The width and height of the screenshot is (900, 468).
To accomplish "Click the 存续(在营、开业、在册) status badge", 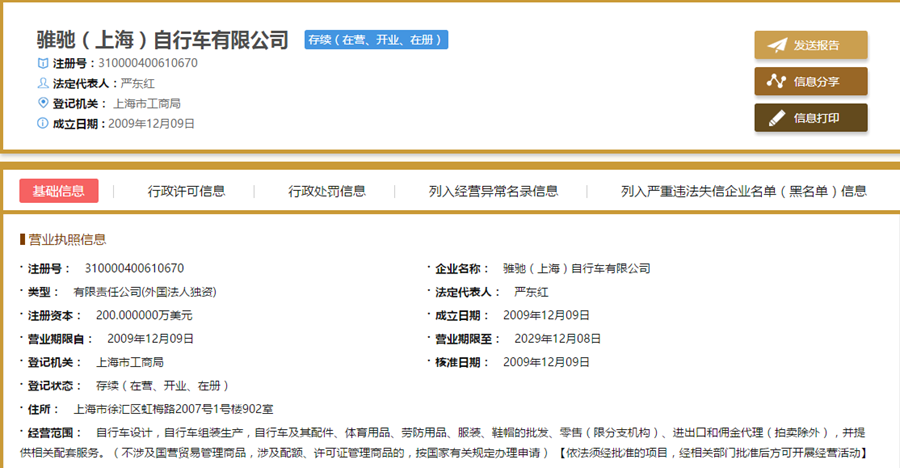I will coord(376,40).
